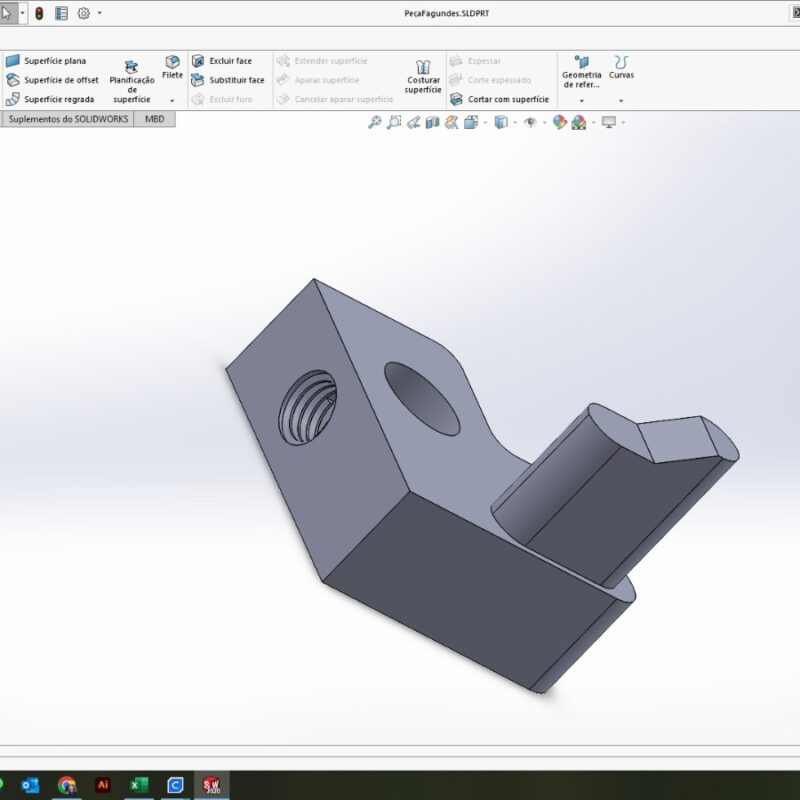This screenshot has height=800, width=800.
Task: Expand the dropdown arrow under Filete
Action: point(172,101)
